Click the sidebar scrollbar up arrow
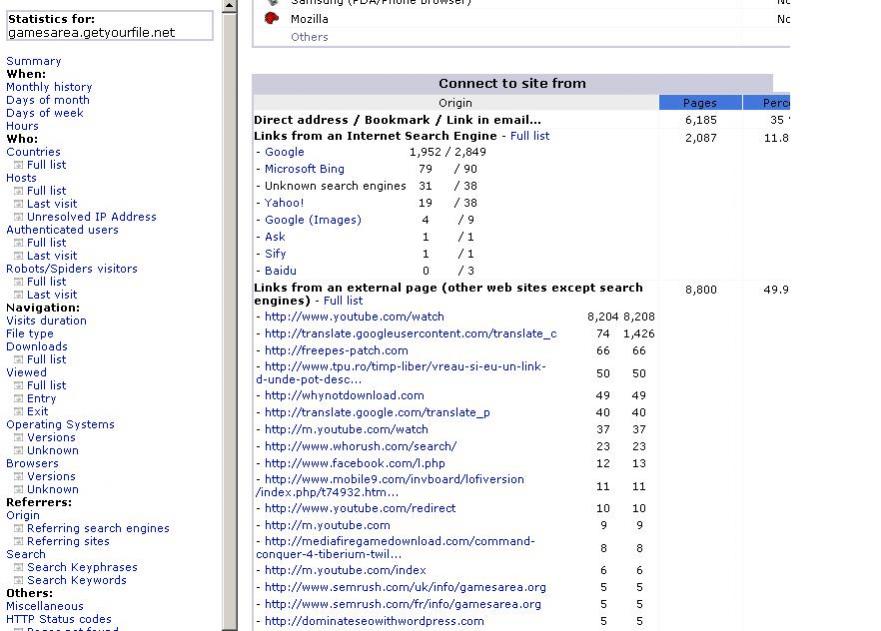The width and height of the screenshot is (881, 631). click(229, 6)
